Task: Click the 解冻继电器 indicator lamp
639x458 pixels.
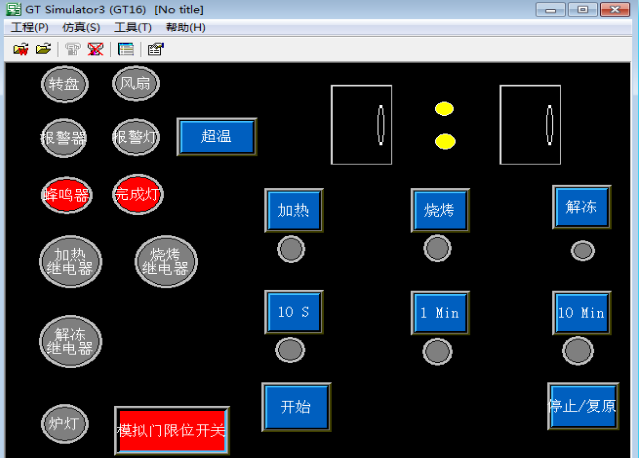Action: coord(71,341)
